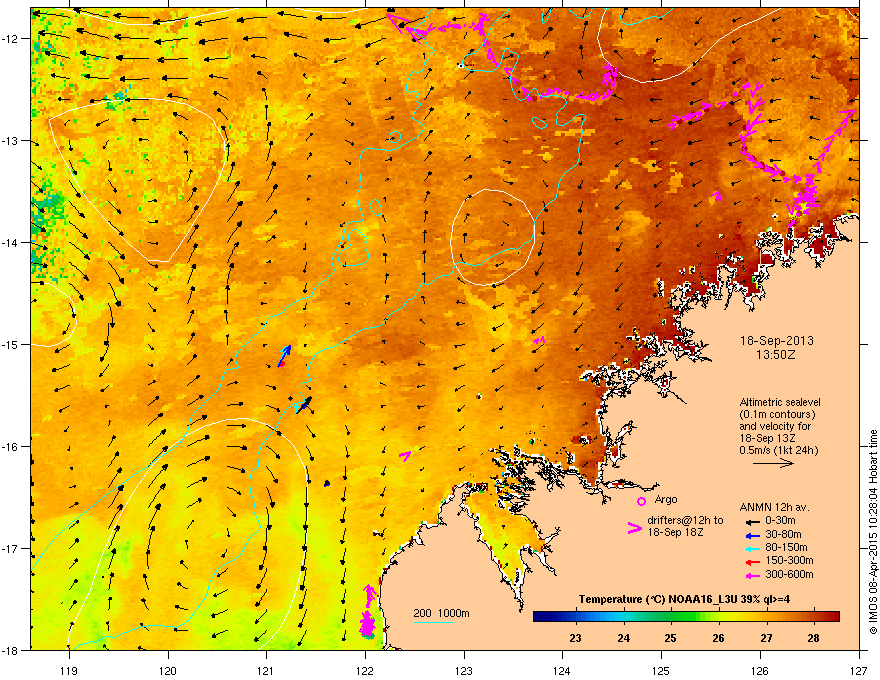Click the latitude axis label -18
The height and width of the screenshot is (680, 880).
[11, 650]
